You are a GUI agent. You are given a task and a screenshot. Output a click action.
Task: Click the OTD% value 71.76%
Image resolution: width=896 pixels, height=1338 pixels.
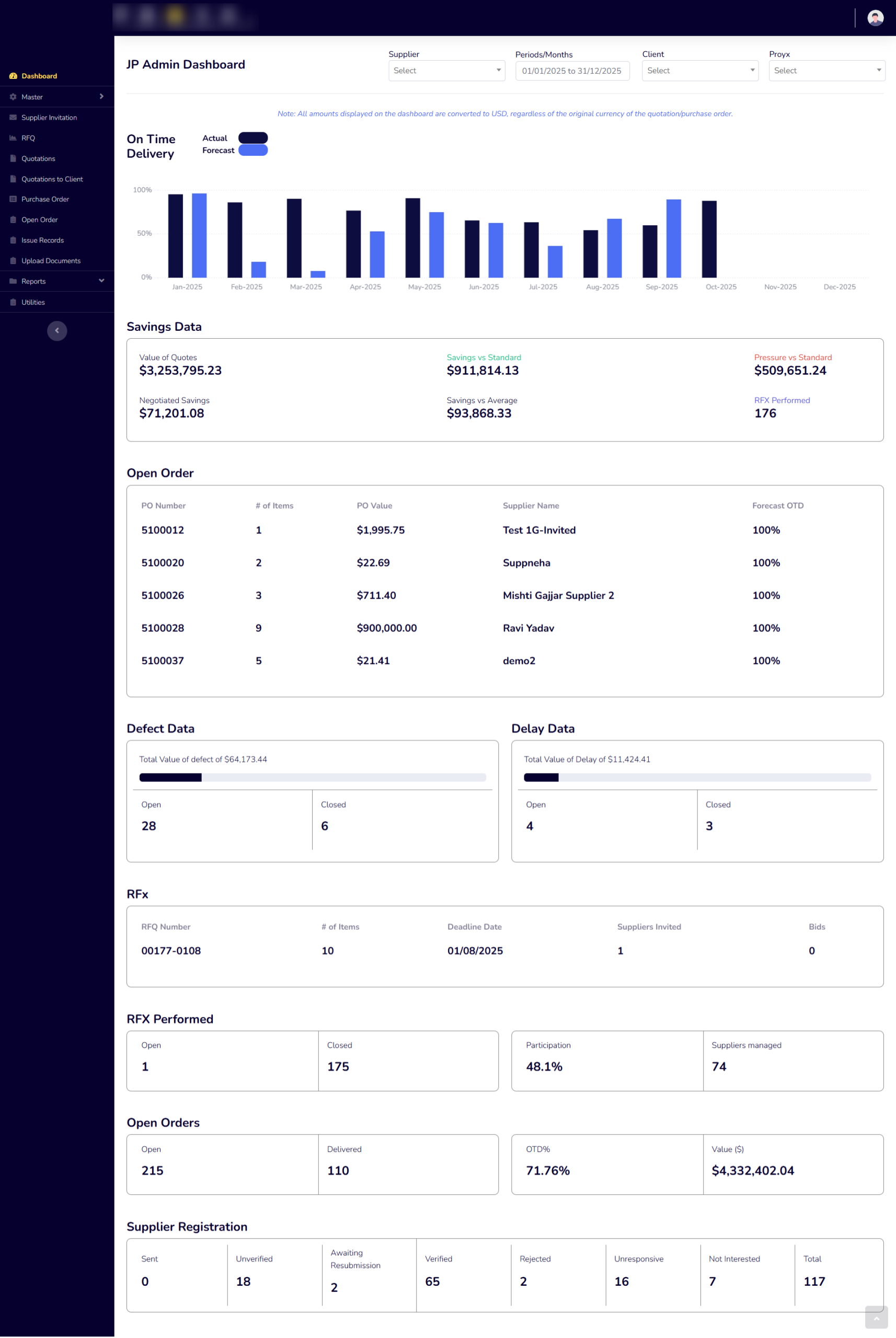click(548, 1172)
